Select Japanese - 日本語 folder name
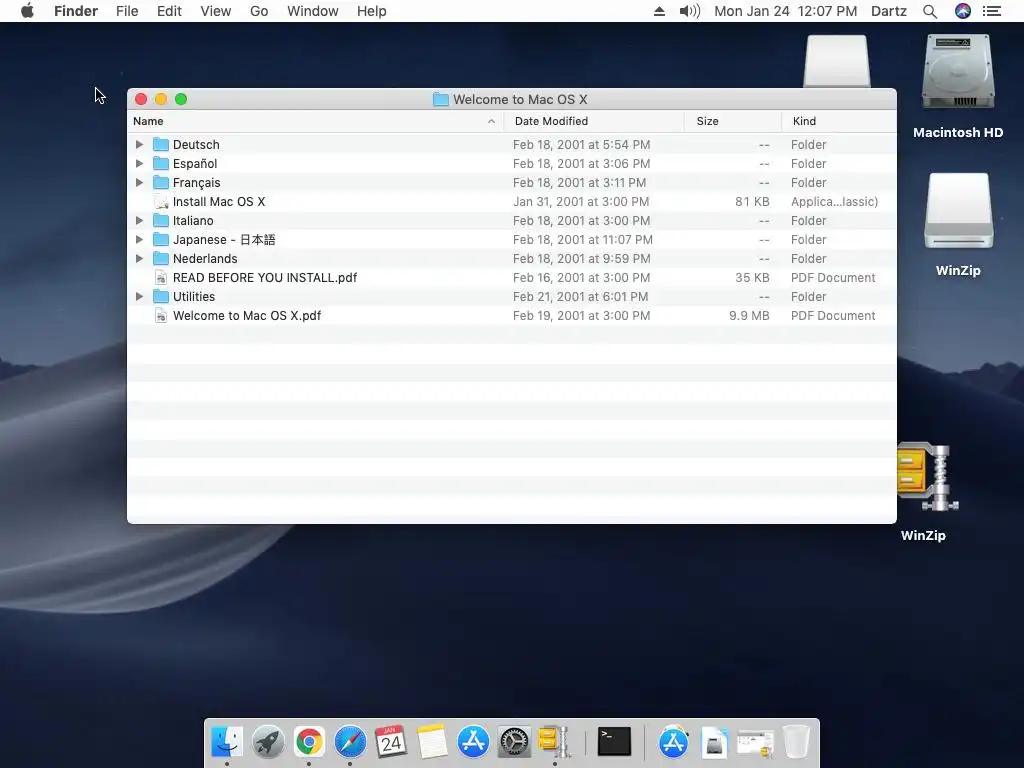 click(224, 240)
